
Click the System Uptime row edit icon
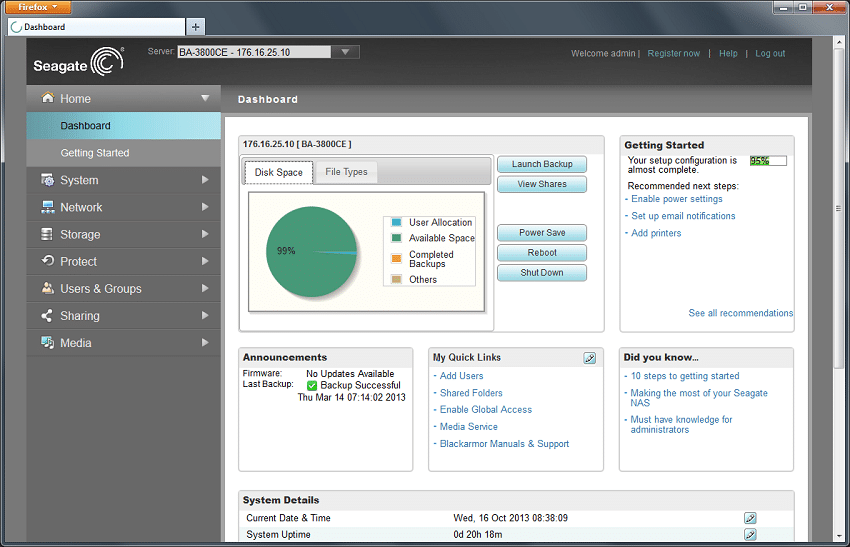tap(750, 535)
